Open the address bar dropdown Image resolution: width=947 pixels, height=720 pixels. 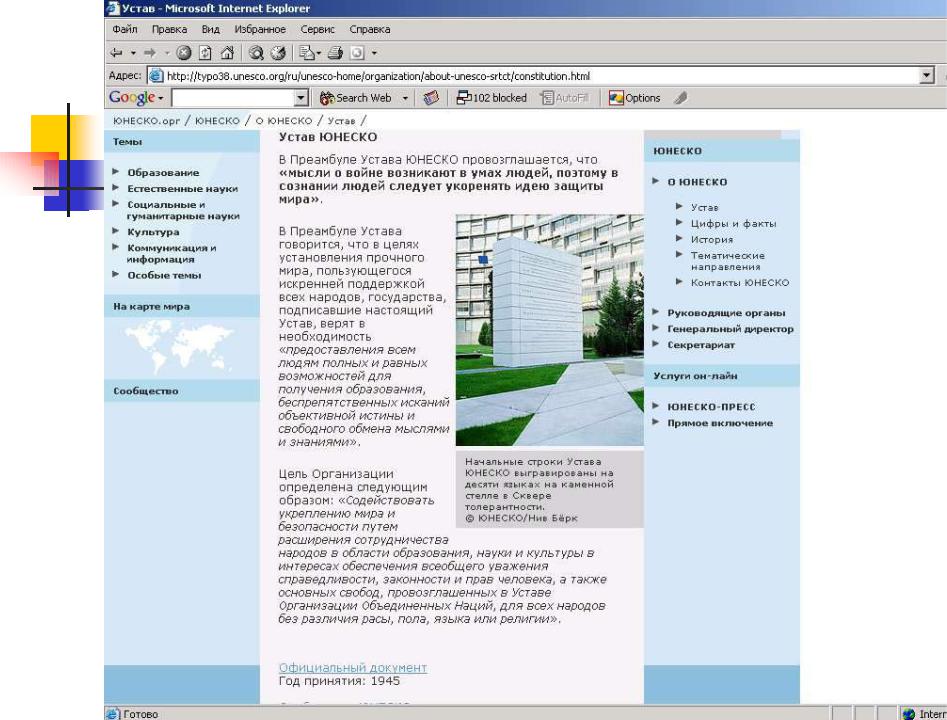pos(927,76)
